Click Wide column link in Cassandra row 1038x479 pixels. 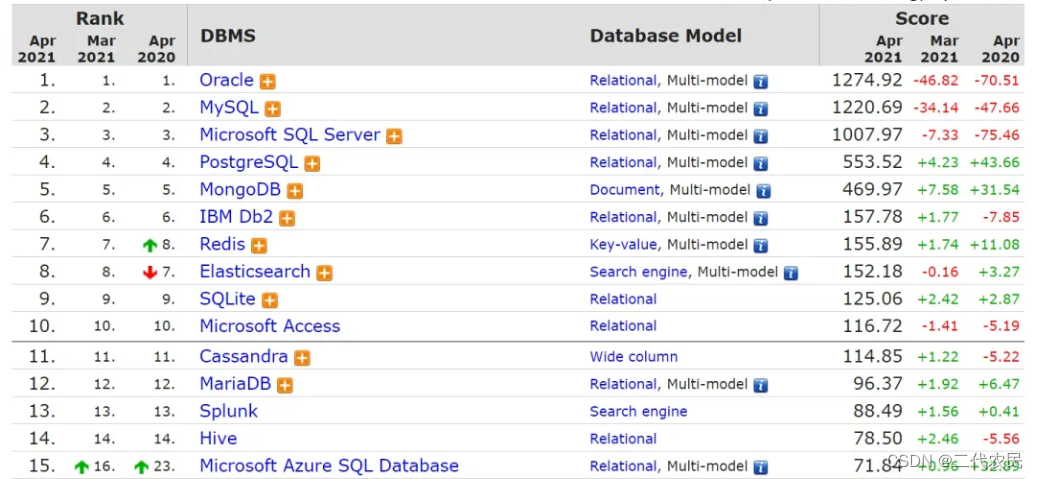634,357
